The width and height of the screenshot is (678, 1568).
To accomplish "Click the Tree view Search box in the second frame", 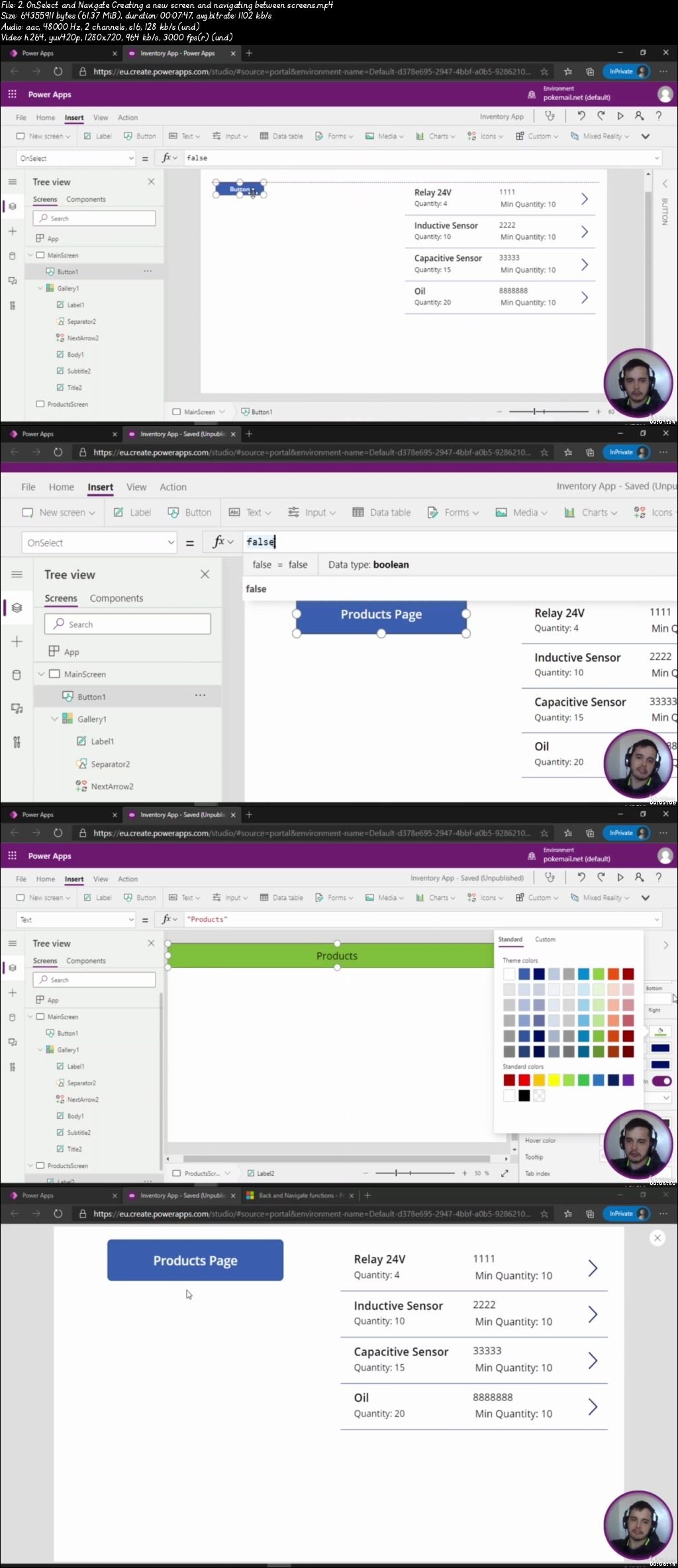I will pyautogui.click(x=128, y=624).
